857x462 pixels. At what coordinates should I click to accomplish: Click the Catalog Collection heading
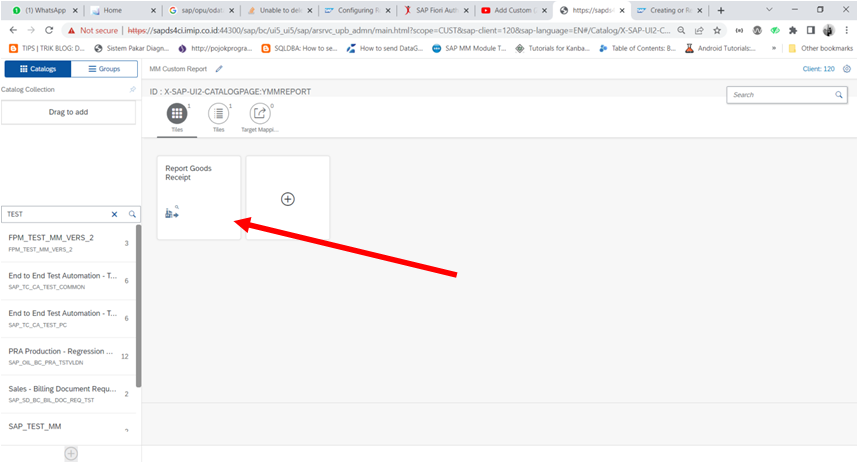28,89
